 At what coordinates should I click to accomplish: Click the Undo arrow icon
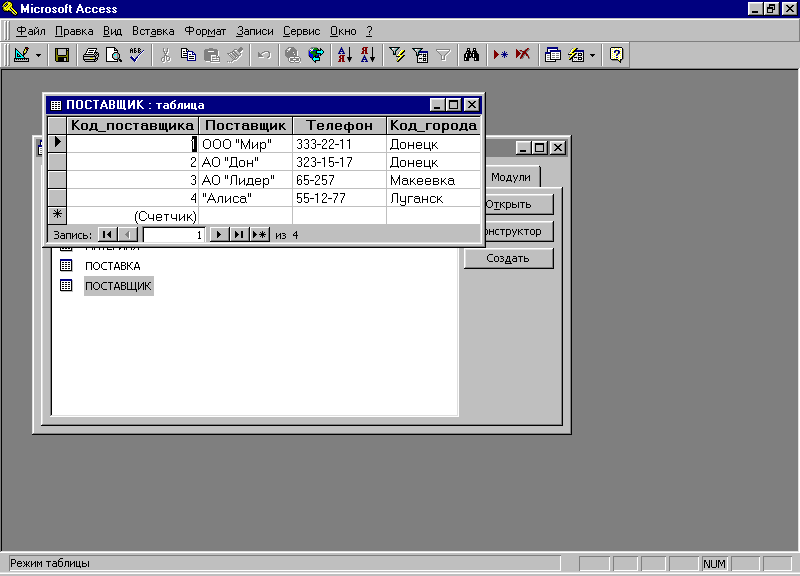point(264,55)
